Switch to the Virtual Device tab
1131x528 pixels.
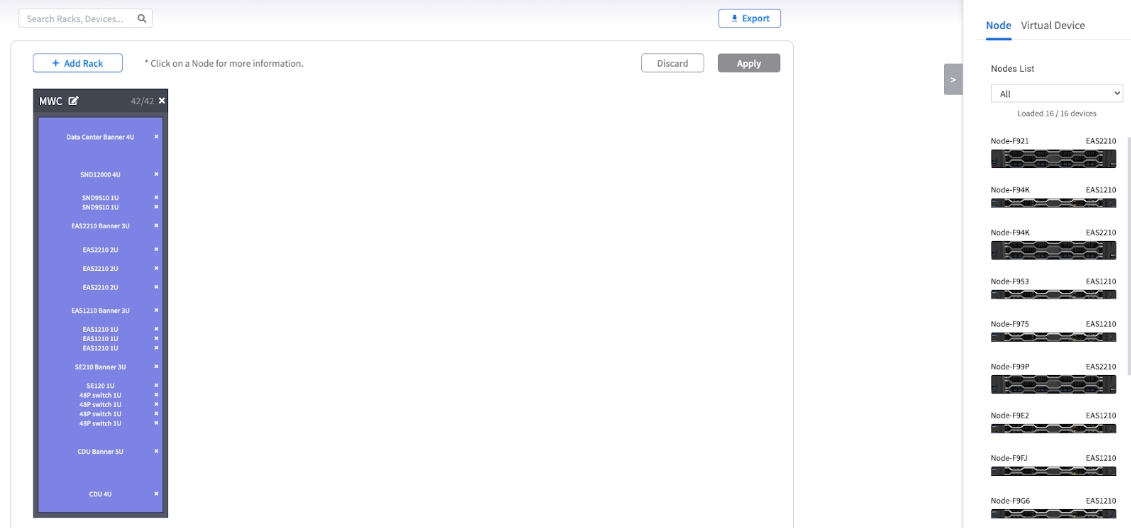(1052, 25)
